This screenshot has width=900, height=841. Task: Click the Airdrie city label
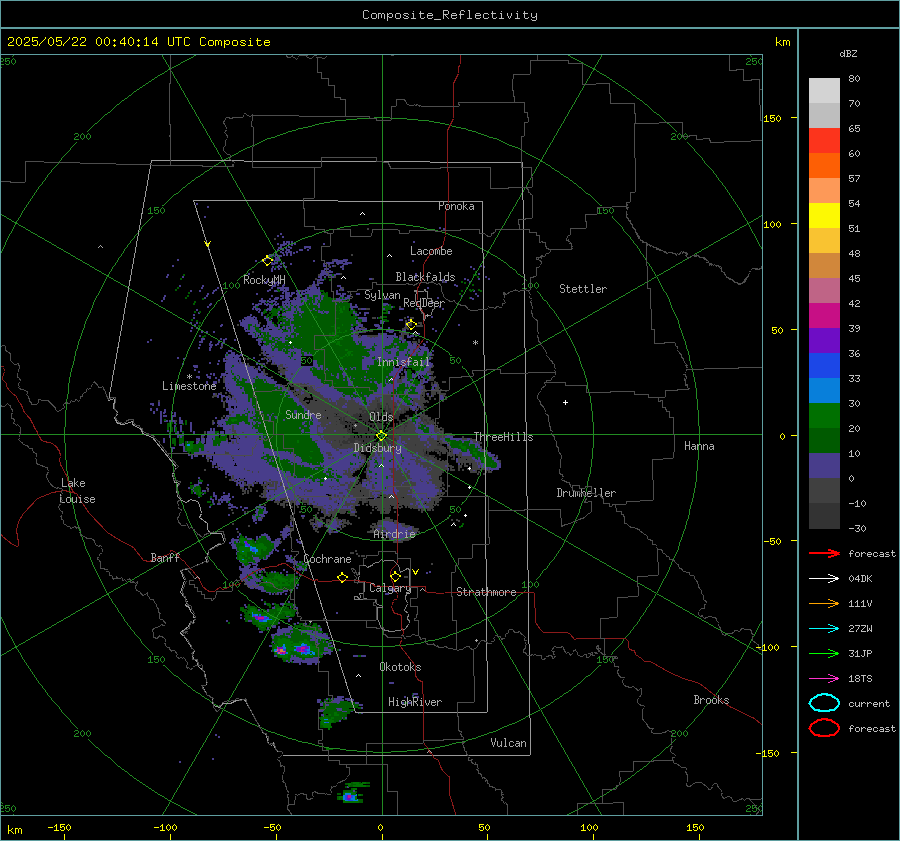tap(394, 534)
